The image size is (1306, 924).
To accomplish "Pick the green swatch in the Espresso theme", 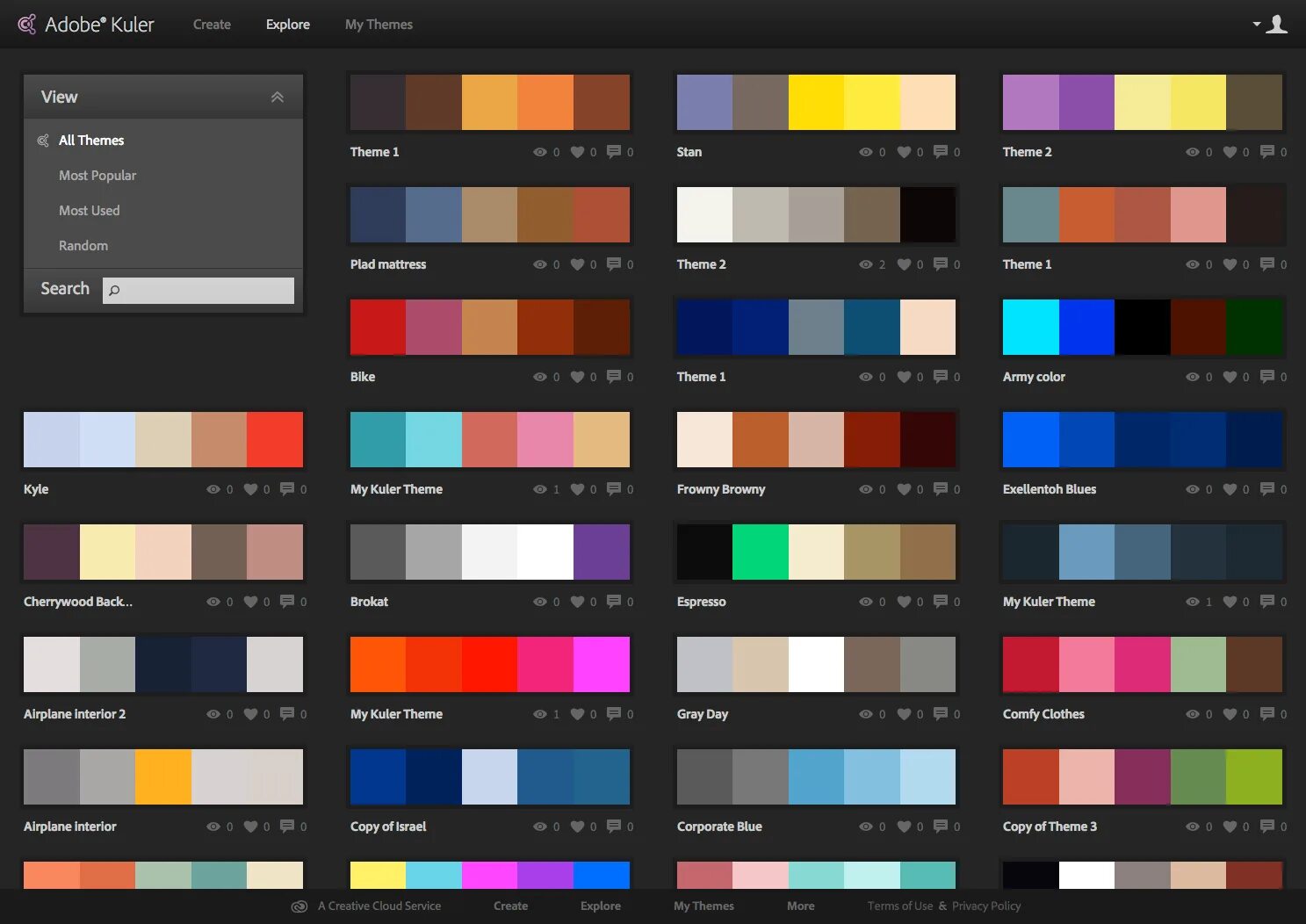I will click(x=761, y=552).
